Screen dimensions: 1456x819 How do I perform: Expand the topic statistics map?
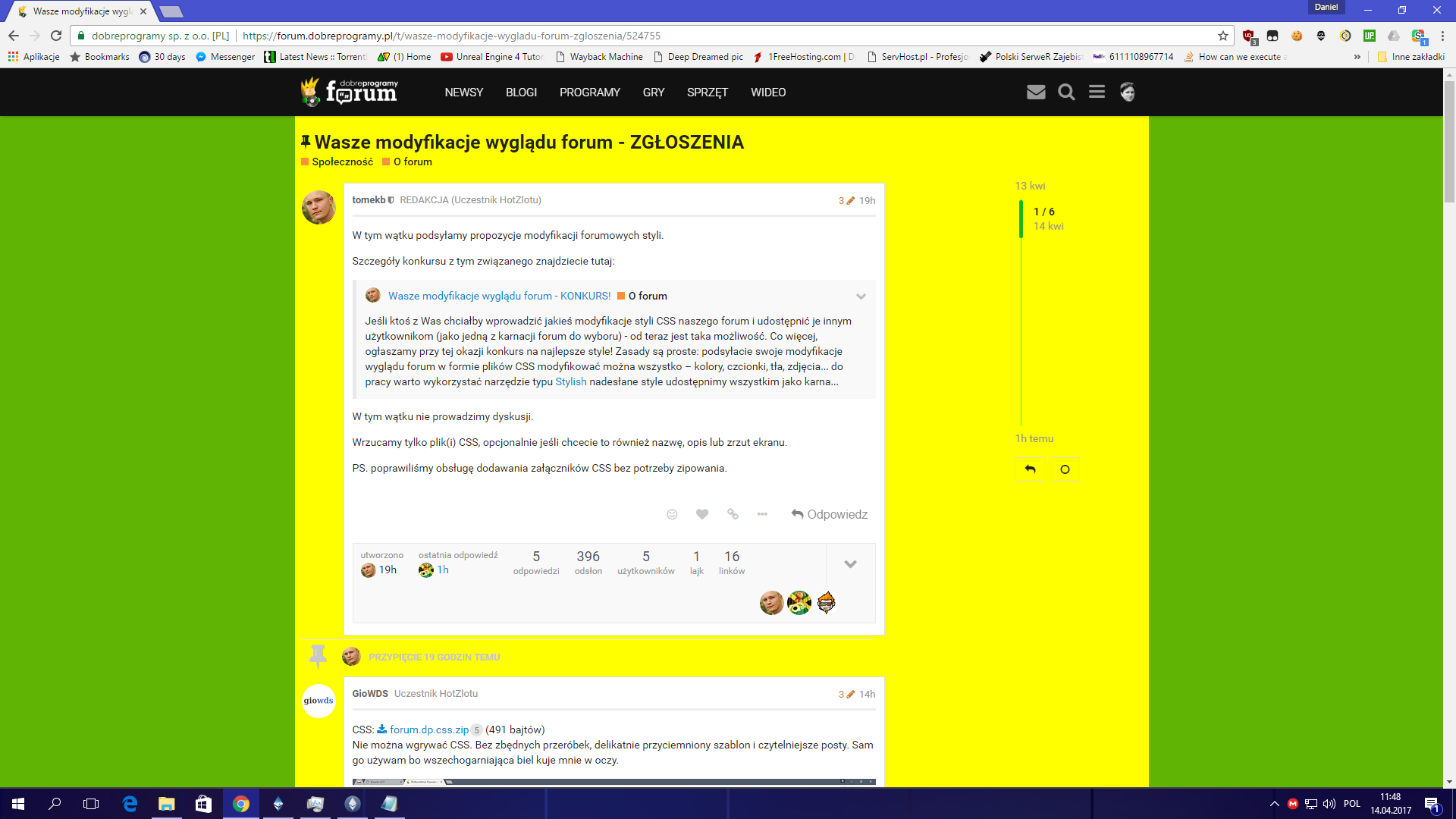pyautogui.click(x=850, y=564)
